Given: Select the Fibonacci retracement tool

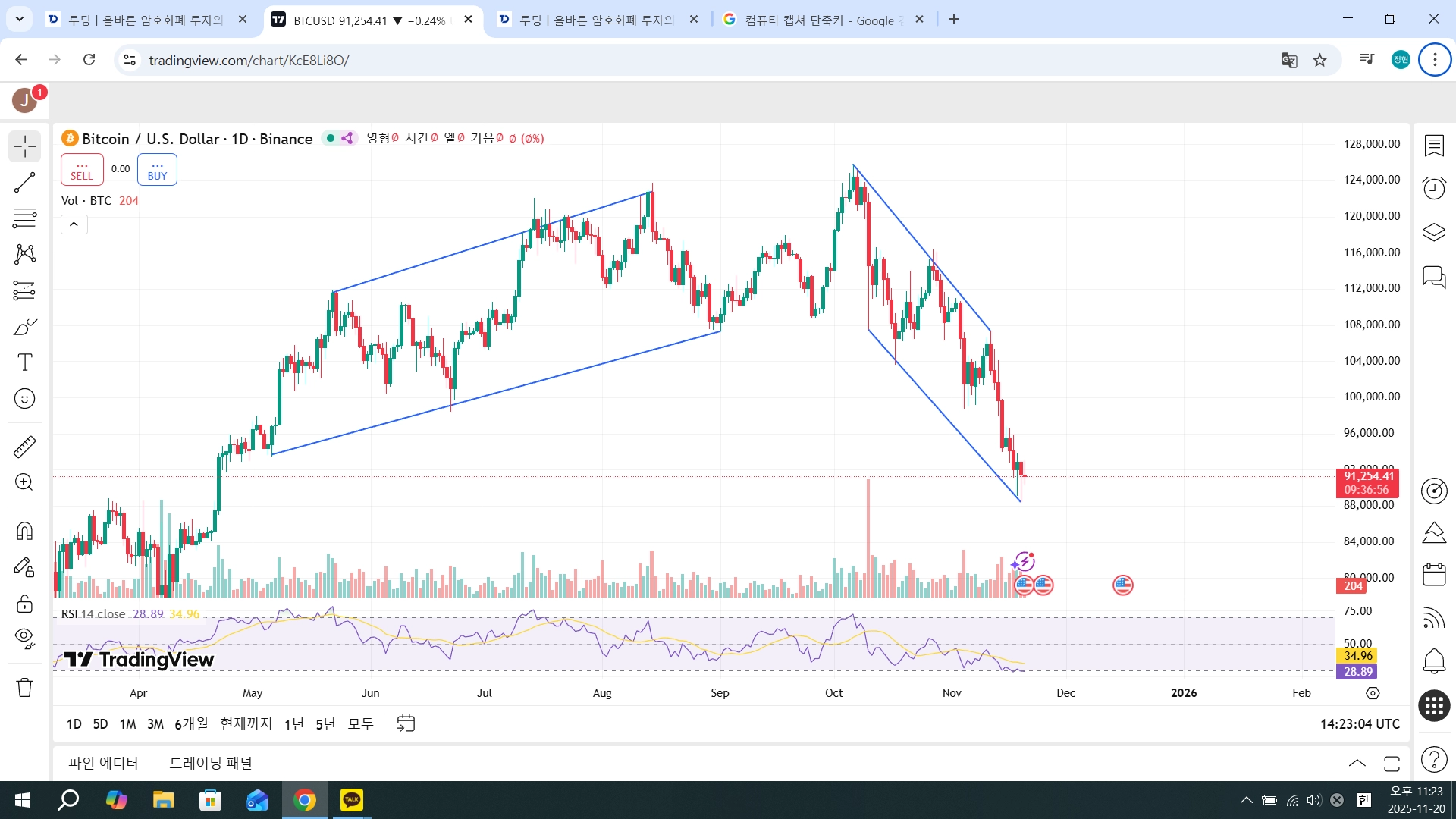Looking at the screenshot, I should (x=24, y=218).
